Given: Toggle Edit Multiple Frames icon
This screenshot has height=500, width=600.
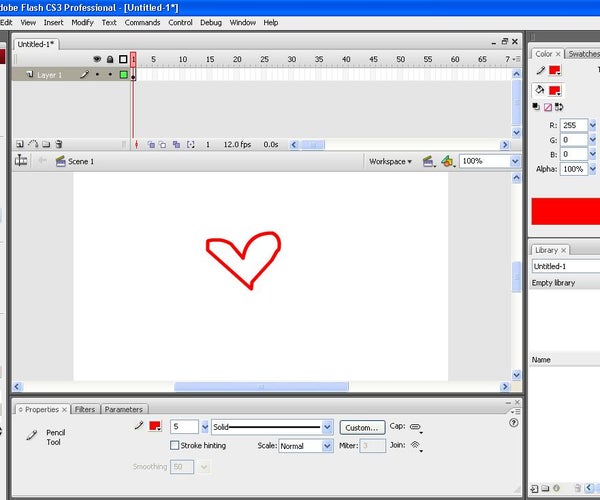Looking at the screenshot, I should pos(176,145).
